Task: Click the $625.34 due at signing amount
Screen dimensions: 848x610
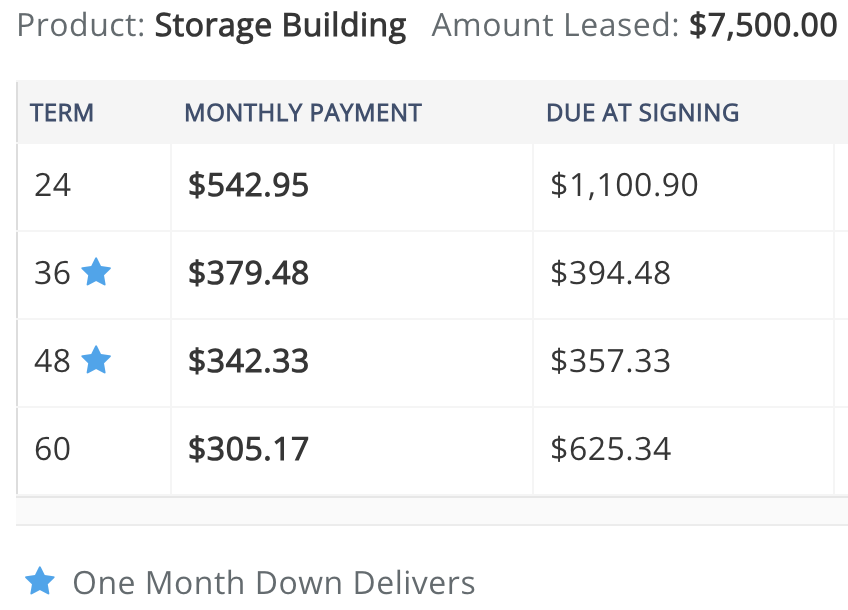Action: click(611, 449)
